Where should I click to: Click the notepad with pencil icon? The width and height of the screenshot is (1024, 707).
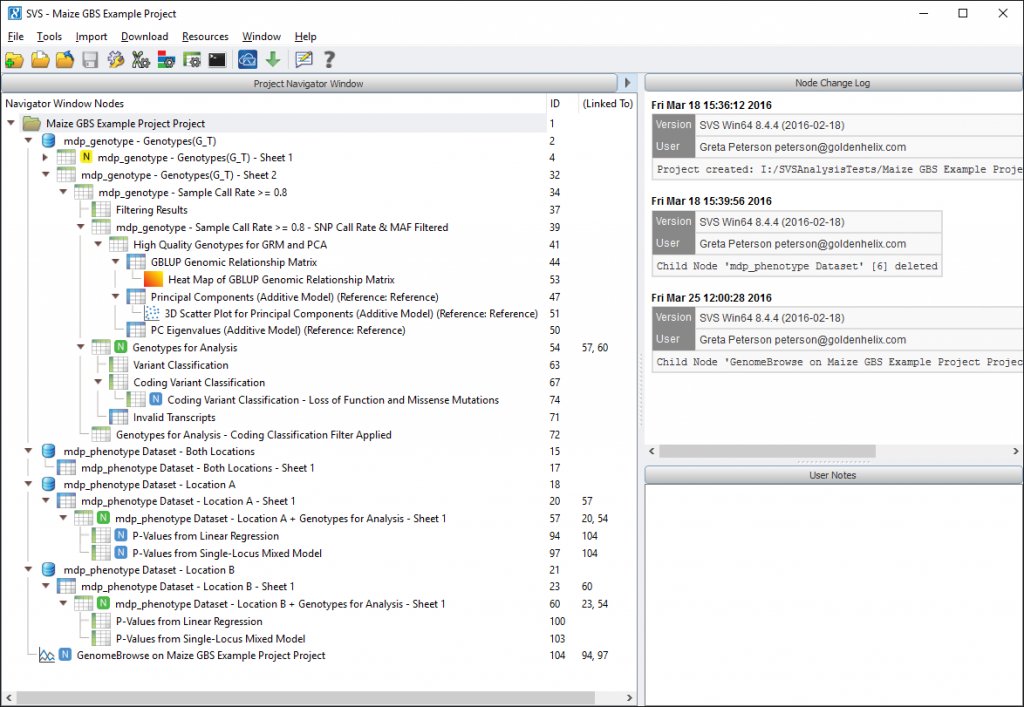pos(303,60)
